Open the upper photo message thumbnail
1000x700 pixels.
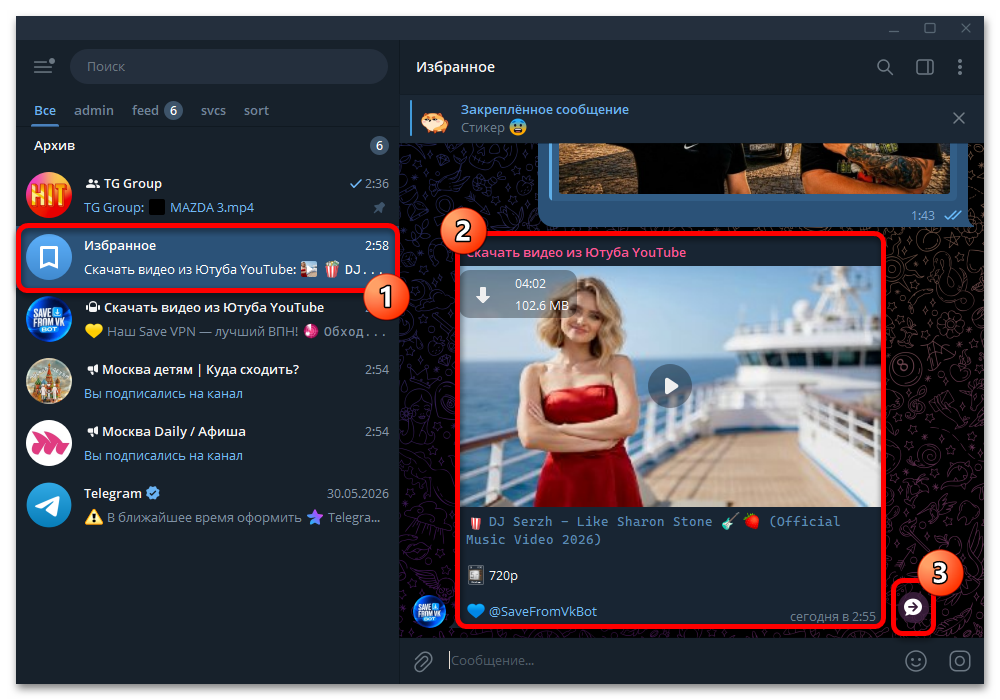[754, 168]
